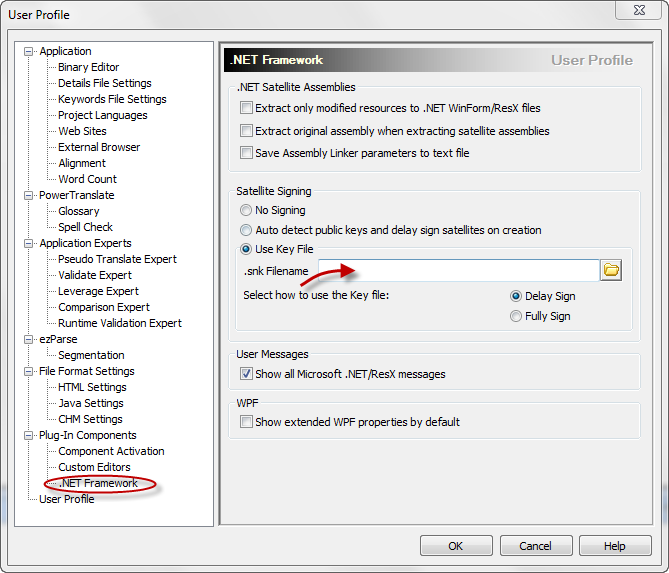Select Auto detect public keys option

246,230
